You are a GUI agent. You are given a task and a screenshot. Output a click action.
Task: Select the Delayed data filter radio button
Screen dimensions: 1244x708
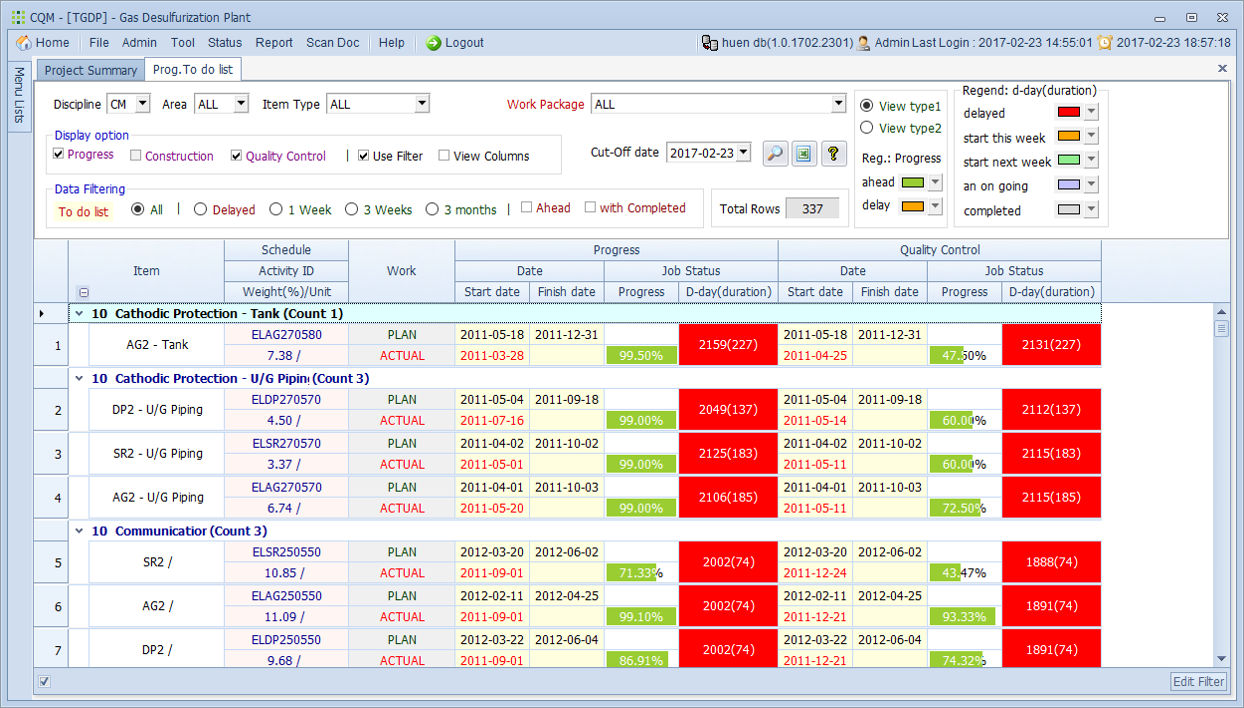(200, 210)
